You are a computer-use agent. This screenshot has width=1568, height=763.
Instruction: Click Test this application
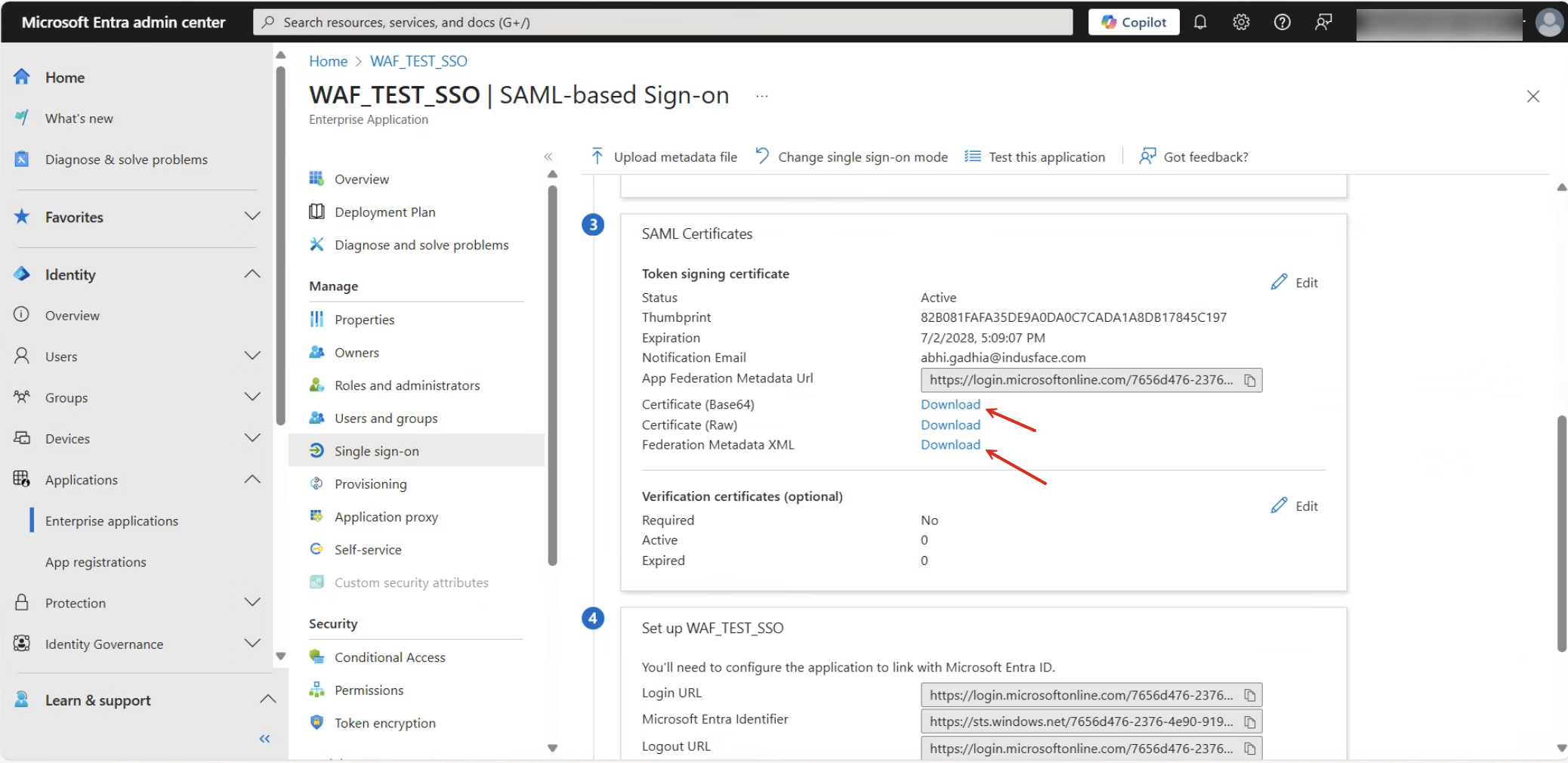(1035, 156)
